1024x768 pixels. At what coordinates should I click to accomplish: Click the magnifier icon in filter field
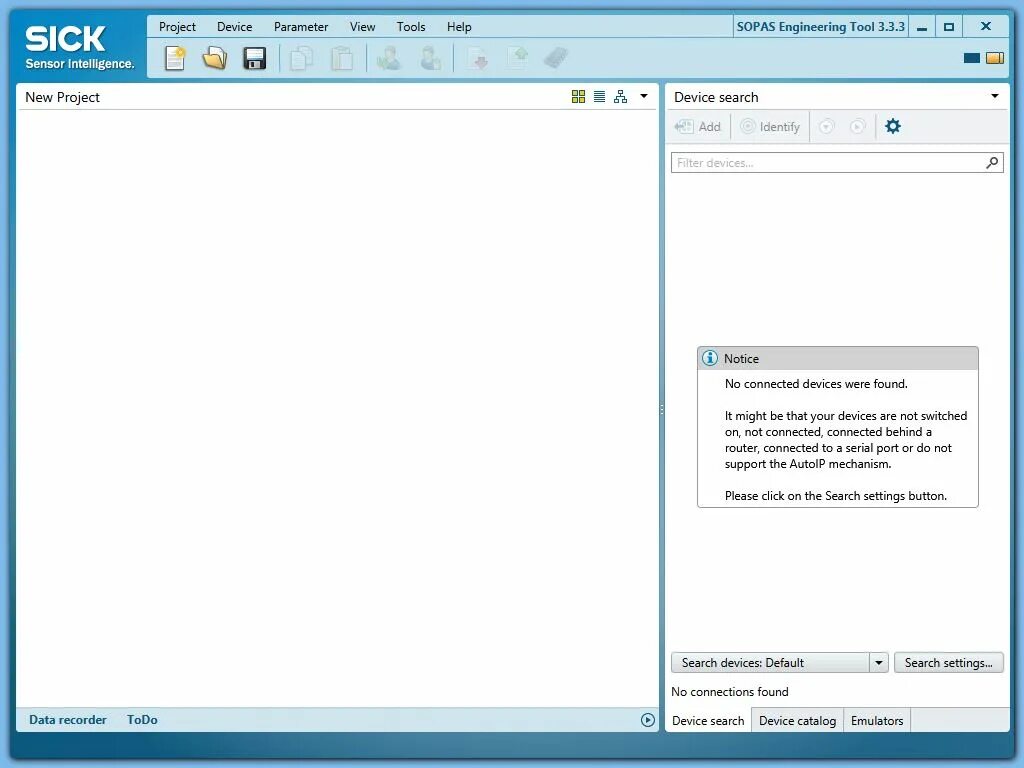pyautogui.click(x=991, y=163)
